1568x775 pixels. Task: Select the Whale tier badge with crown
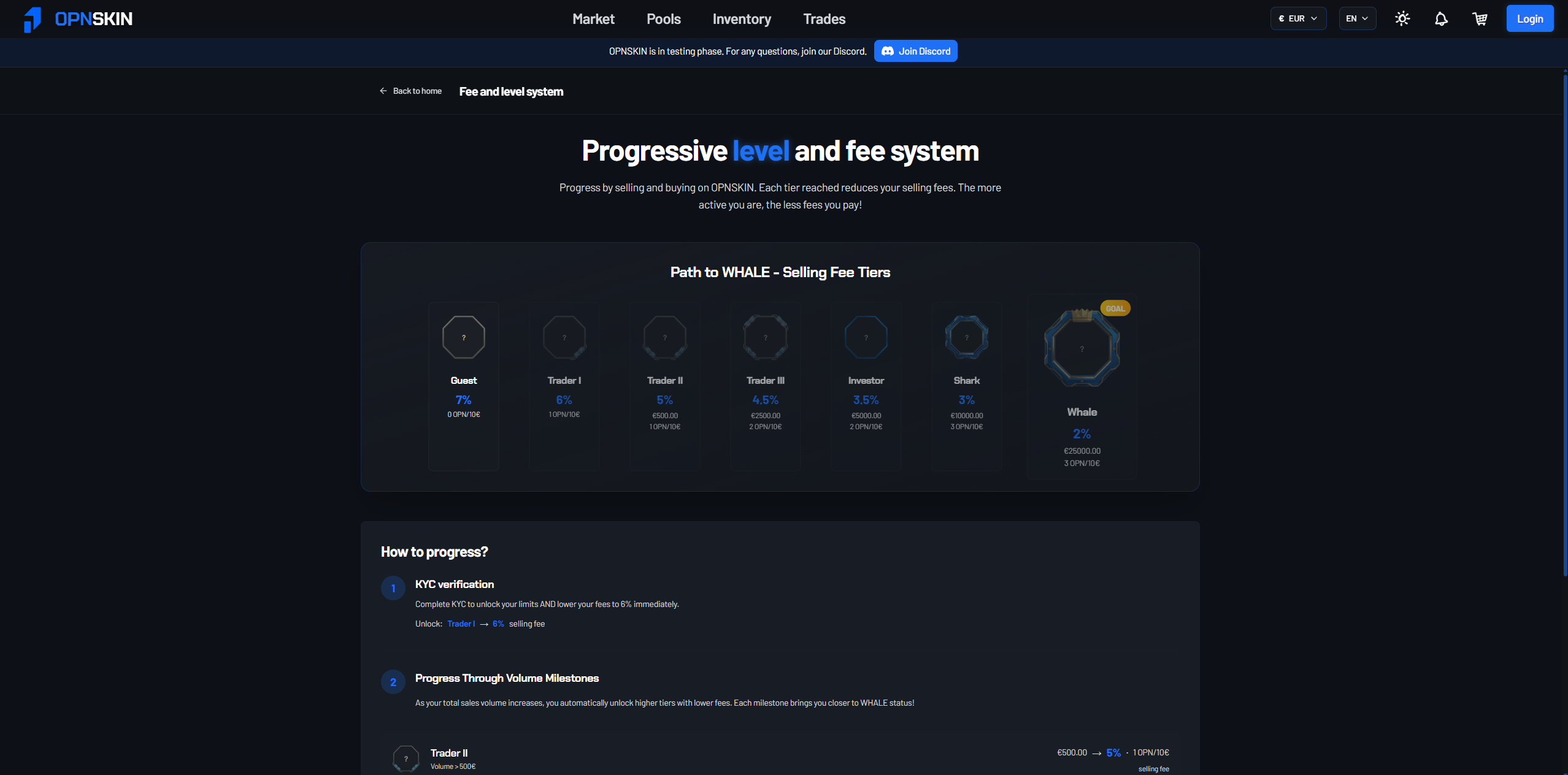point(1082,347)
